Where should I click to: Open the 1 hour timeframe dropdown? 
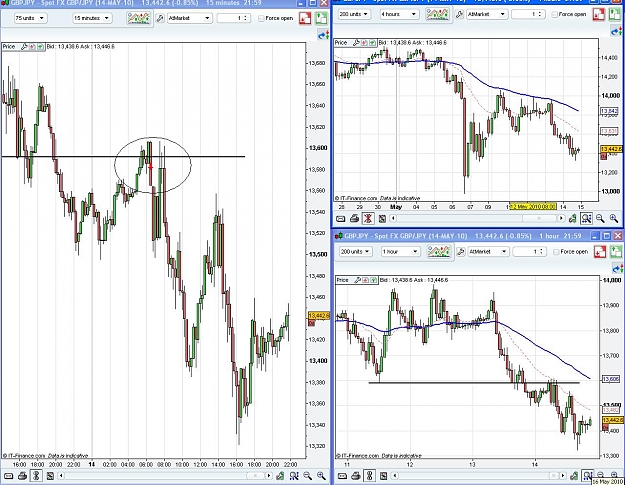(400, 252)
